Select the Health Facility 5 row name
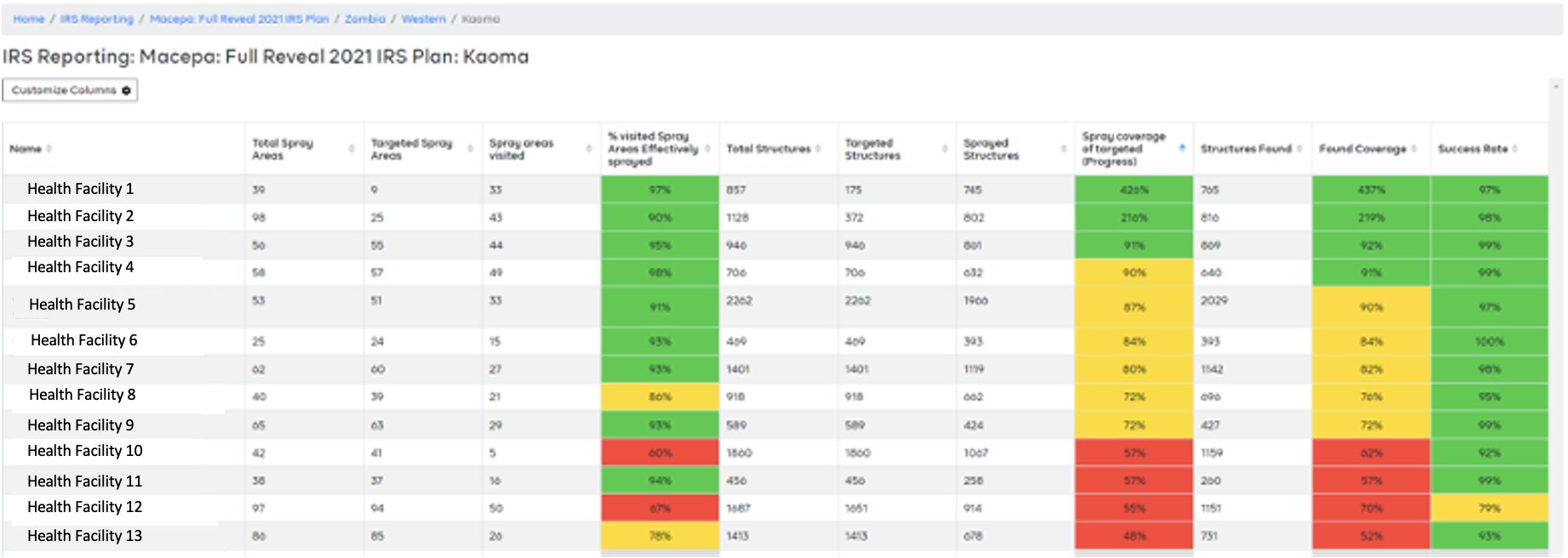 click(x=82, y=305)
